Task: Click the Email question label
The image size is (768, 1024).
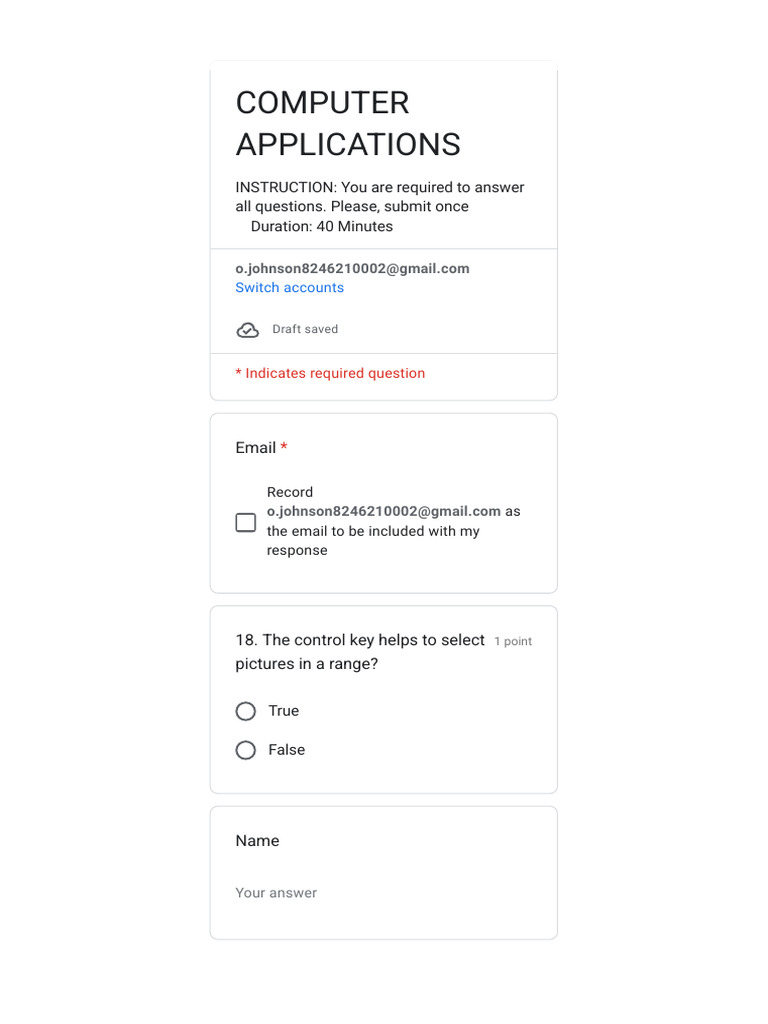Action: point(255,448)
